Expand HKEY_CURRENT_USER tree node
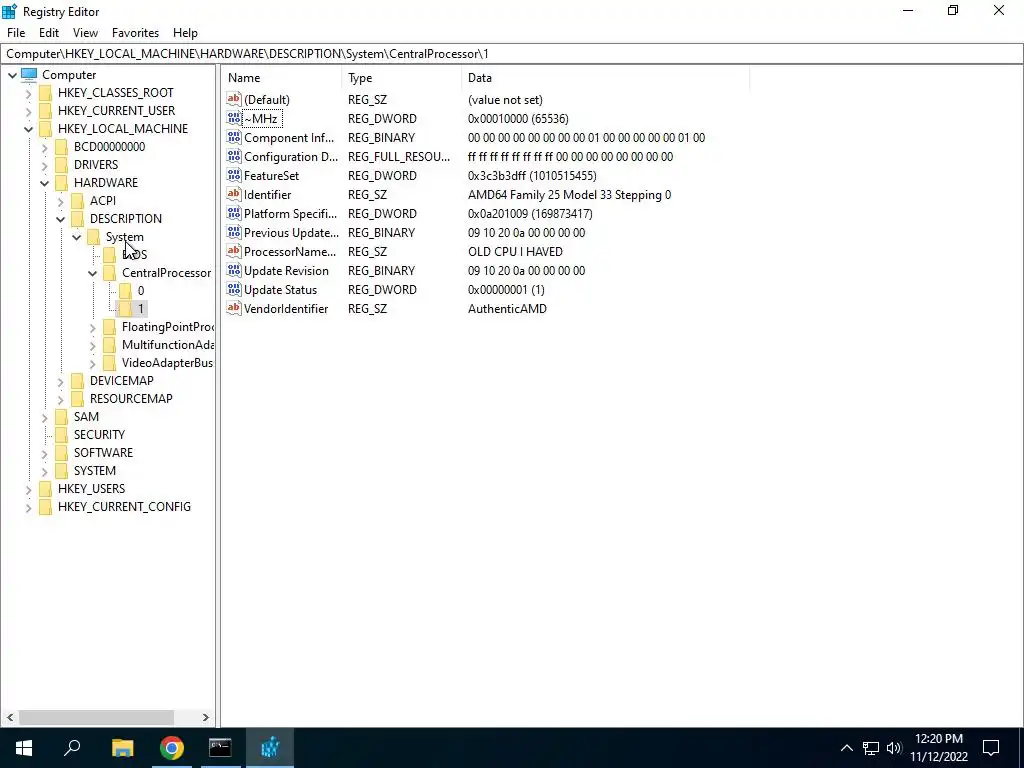Screen dimensions: 1024x768 click(28, 111)
